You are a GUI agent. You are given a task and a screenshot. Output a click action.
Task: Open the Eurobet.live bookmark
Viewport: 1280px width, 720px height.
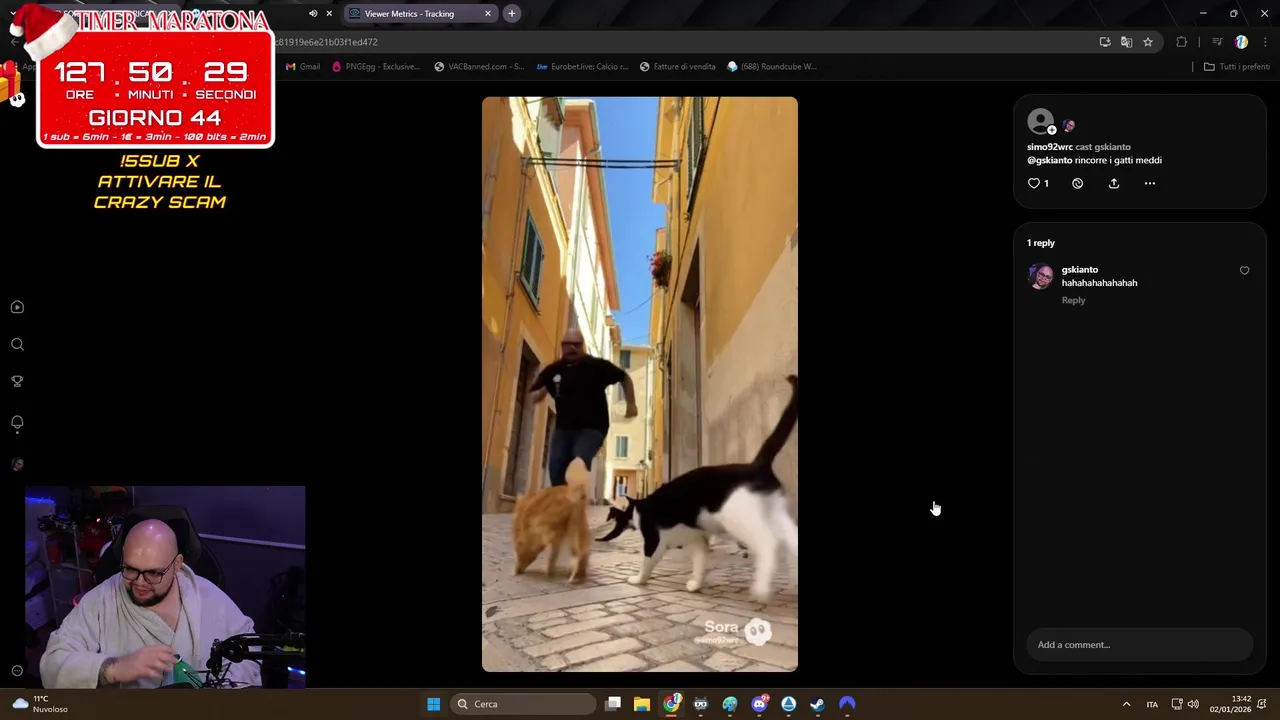pos(582,67)
